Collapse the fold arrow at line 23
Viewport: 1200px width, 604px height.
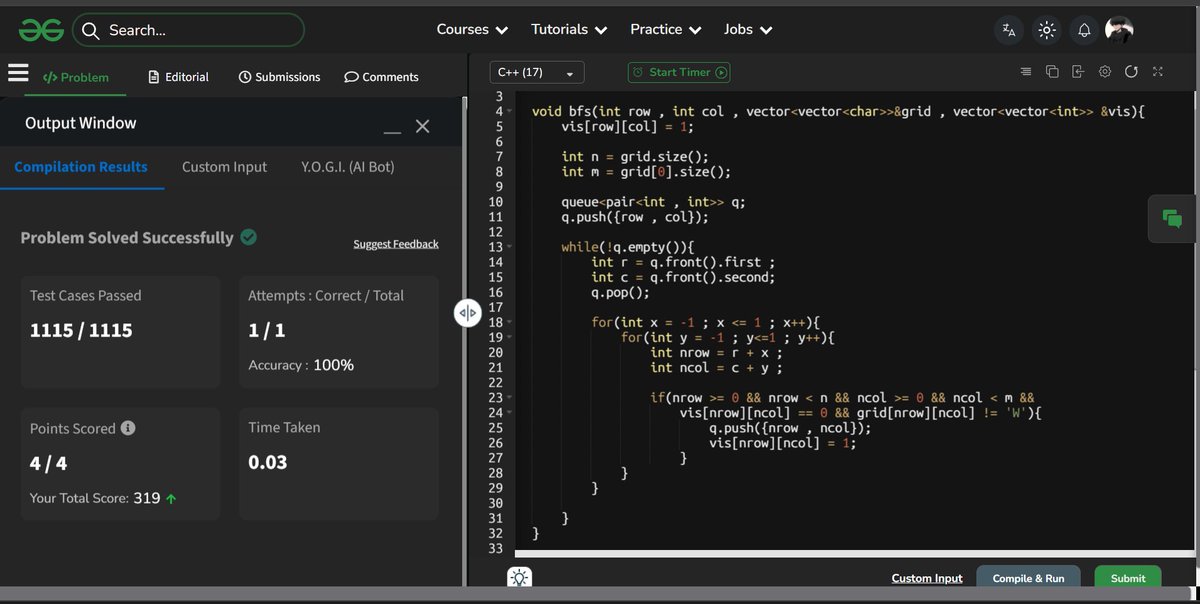(510, 398)
